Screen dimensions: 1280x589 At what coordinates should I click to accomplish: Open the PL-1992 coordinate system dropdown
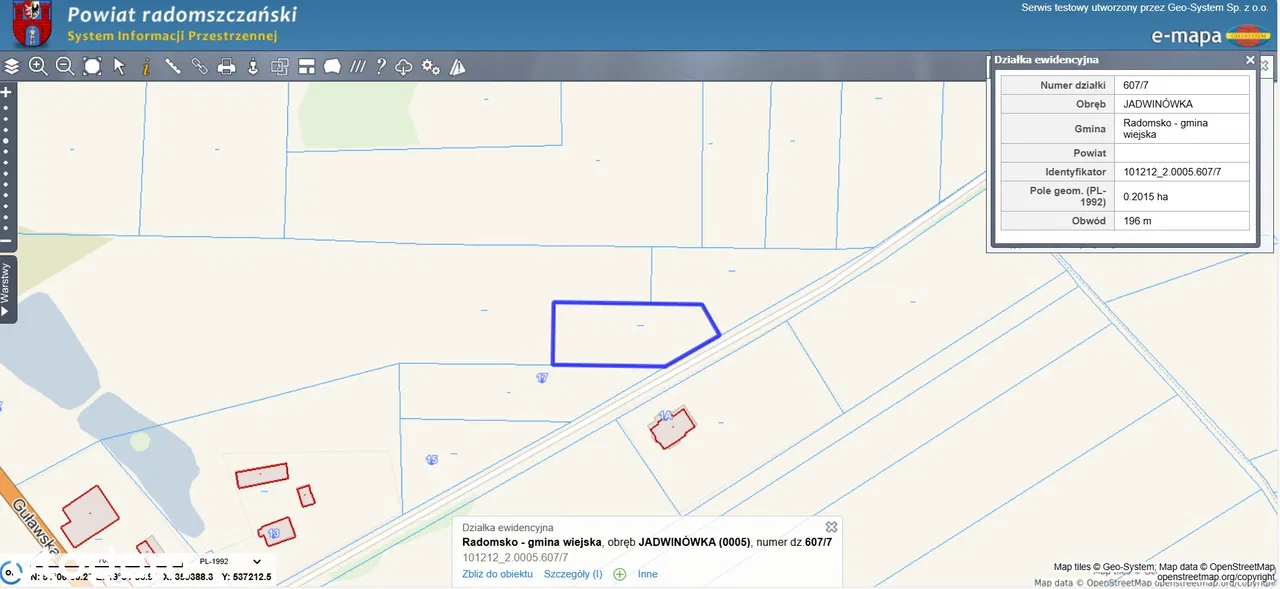point(229,562)
